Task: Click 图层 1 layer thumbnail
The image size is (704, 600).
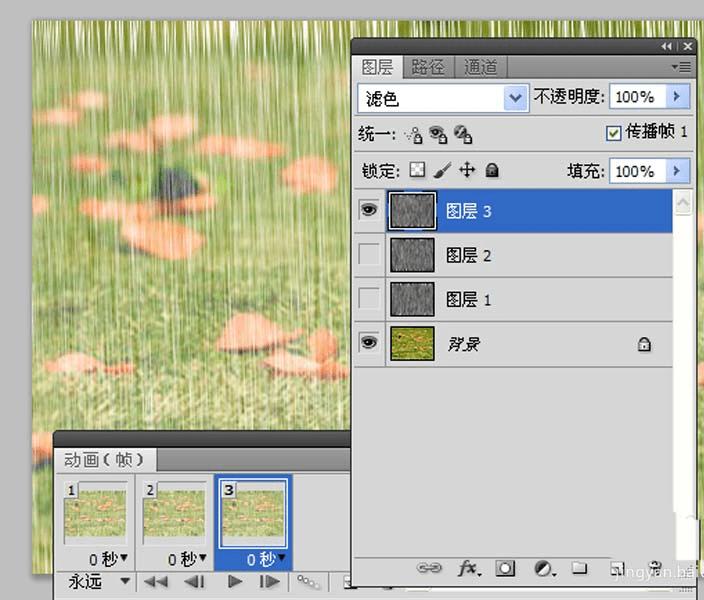Action: tap(412, 299)
